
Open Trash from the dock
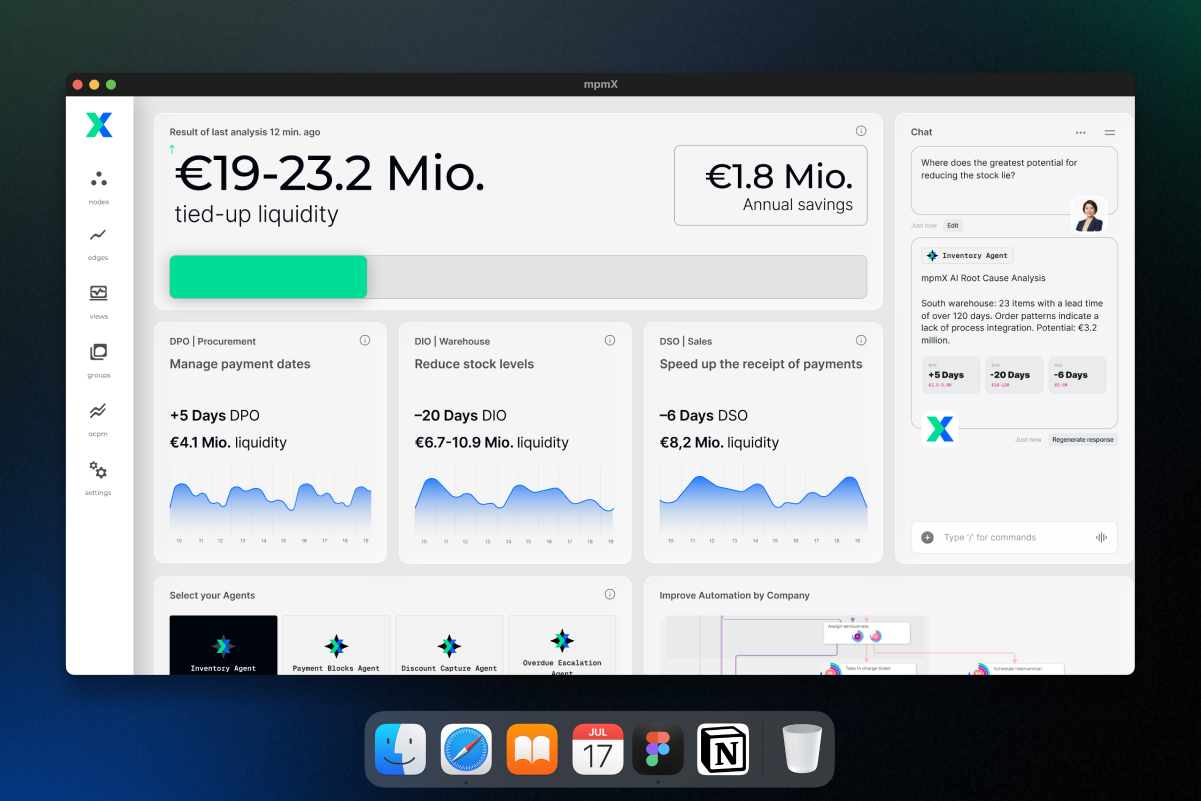click(x=802, y=749)
